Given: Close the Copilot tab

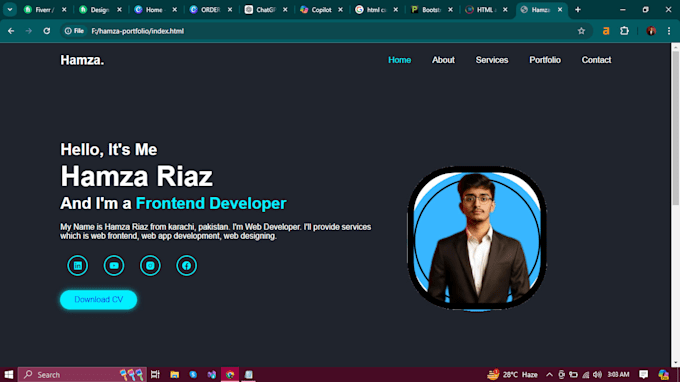Looking at the screenshot, I should pyautogui.click(x=340, y=10).
